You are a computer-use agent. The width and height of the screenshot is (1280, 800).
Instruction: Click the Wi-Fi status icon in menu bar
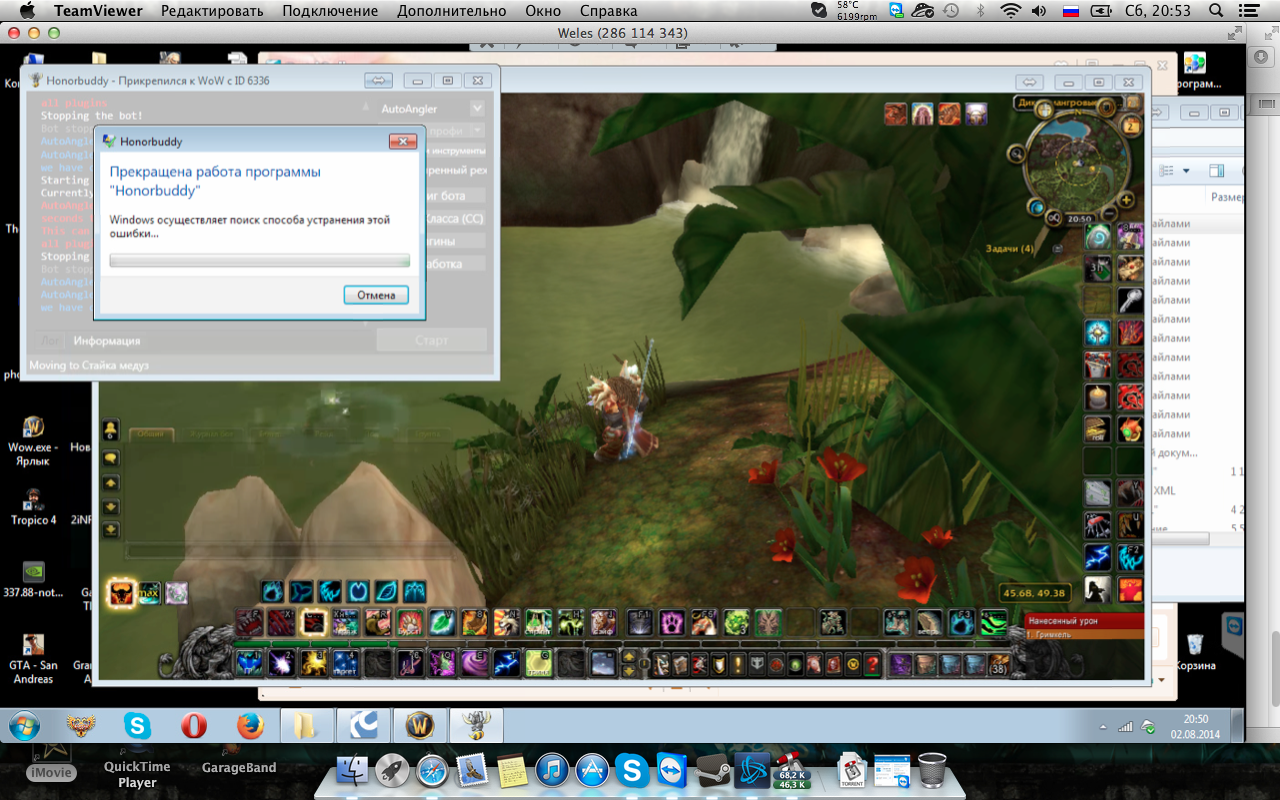(1011, 11)
